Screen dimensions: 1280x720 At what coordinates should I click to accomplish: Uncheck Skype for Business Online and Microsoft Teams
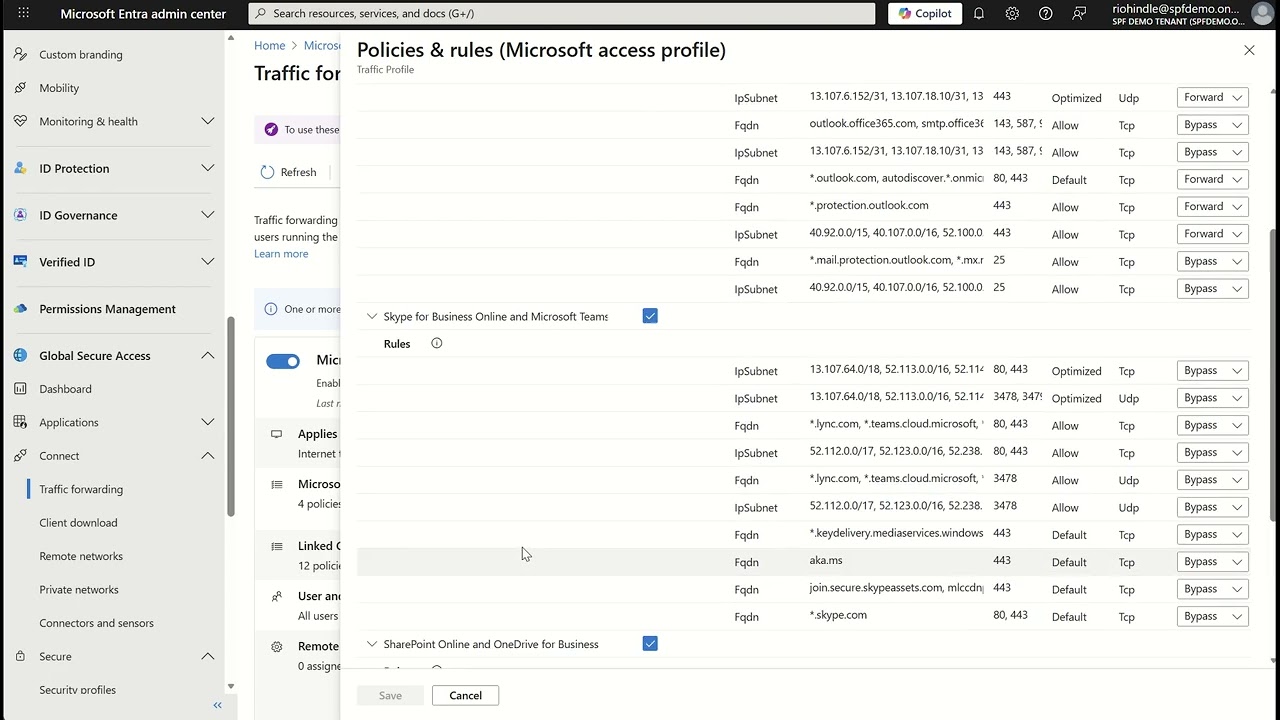pos(650,316)
